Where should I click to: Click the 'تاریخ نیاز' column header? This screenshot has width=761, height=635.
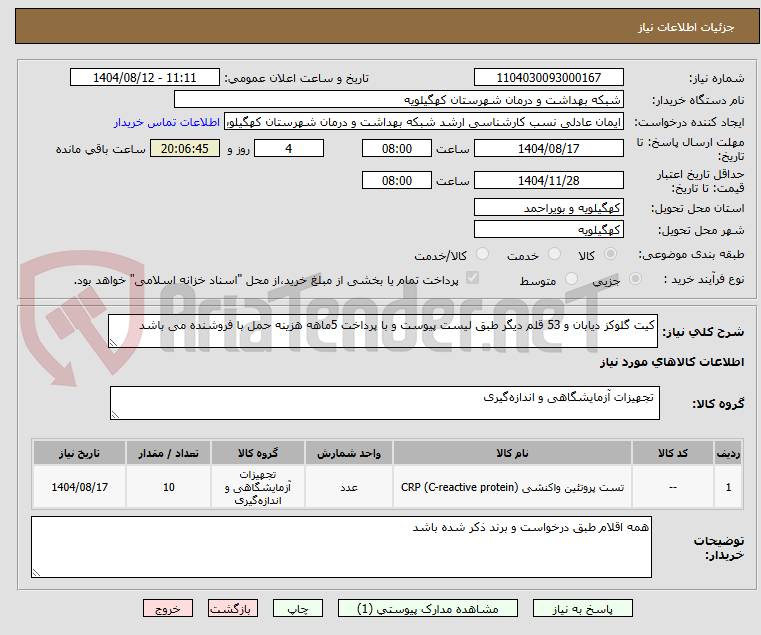(79, 453)
